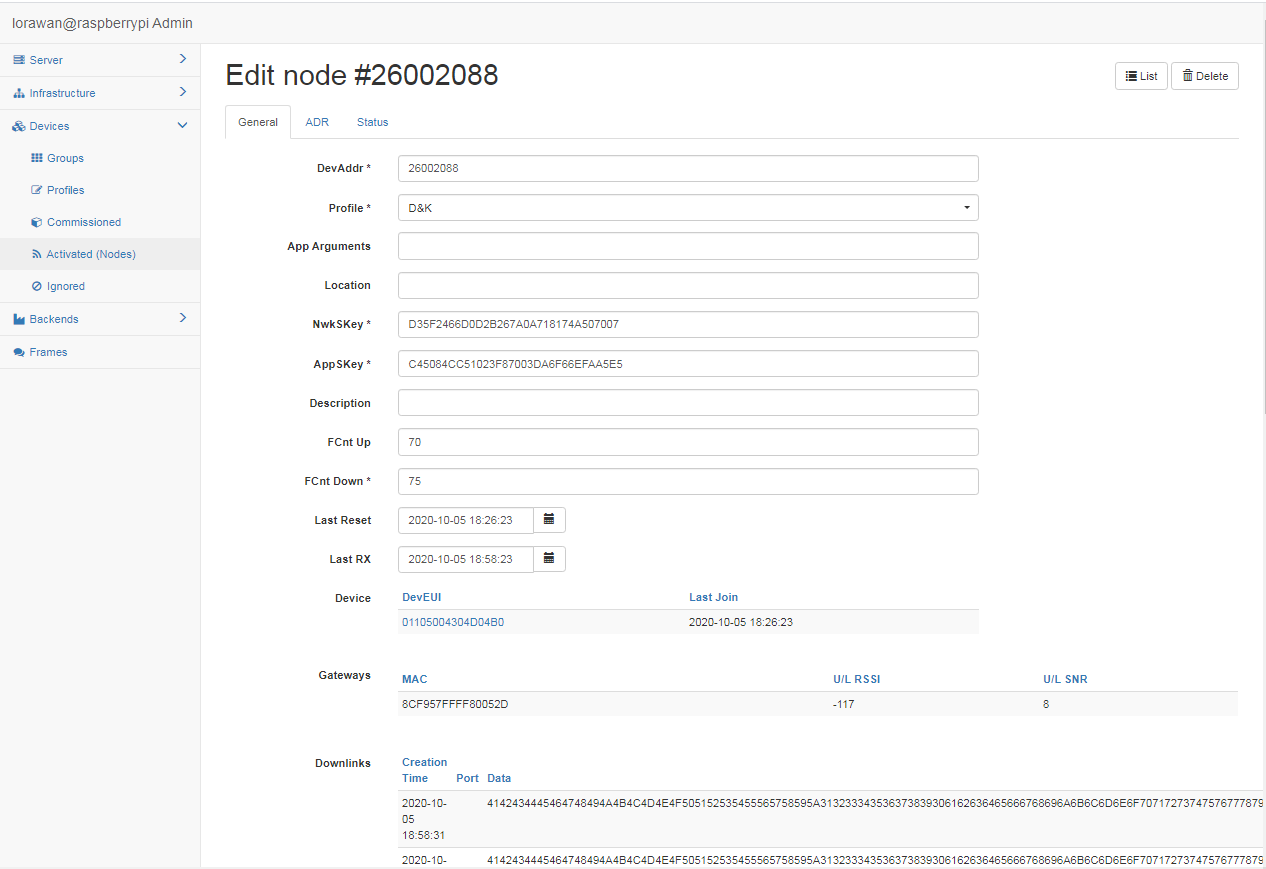Focus the Location input field
This screenshot has width=1266, height=869.
[x=688, y=285]
